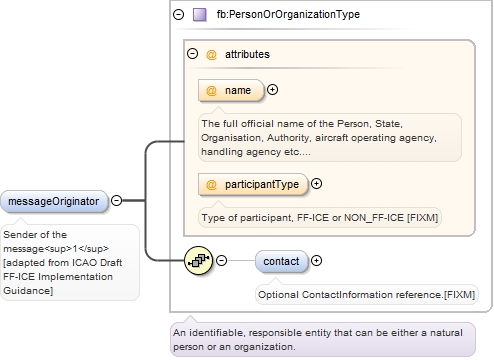This screenshot has width=494, height=360.
Task: Collapse the messageOriginator minus toggle
Action: point(116,201)
